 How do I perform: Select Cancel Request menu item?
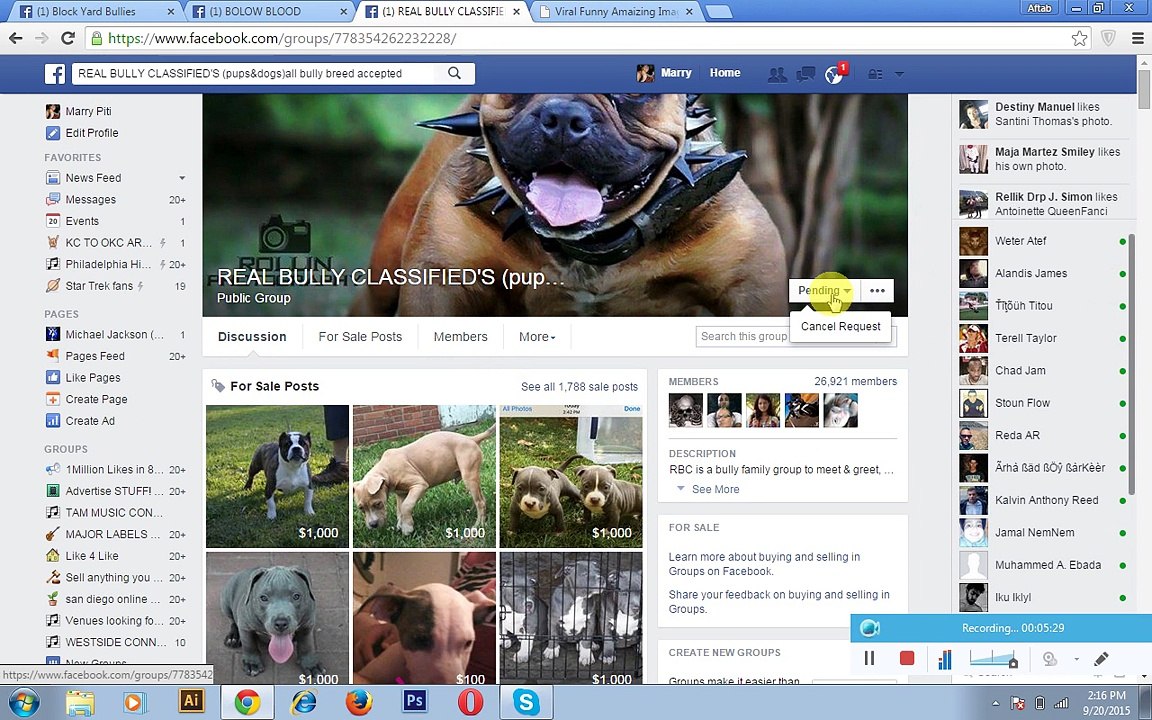click(x=840, y=326)
